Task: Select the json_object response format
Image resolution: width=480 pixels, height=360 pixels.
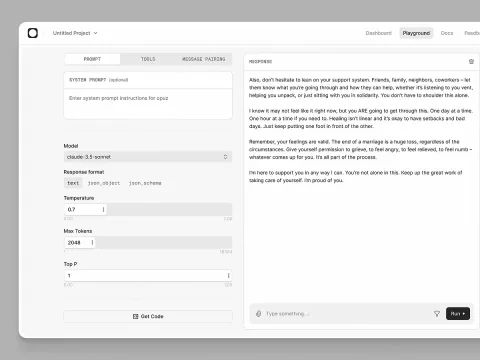Action: (x=104, y=183)
